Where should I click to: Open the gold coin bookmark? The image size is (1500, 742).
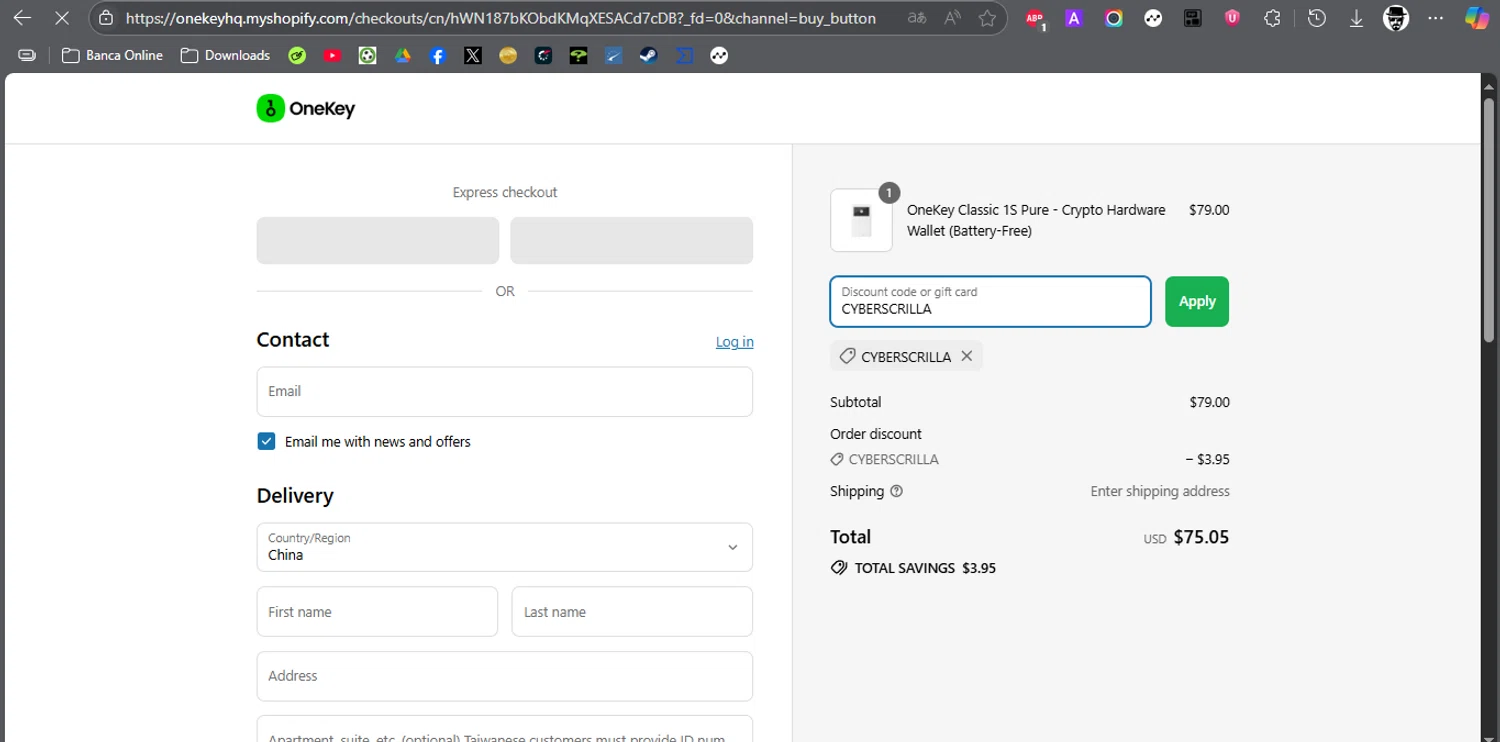[x=508, y=56]
